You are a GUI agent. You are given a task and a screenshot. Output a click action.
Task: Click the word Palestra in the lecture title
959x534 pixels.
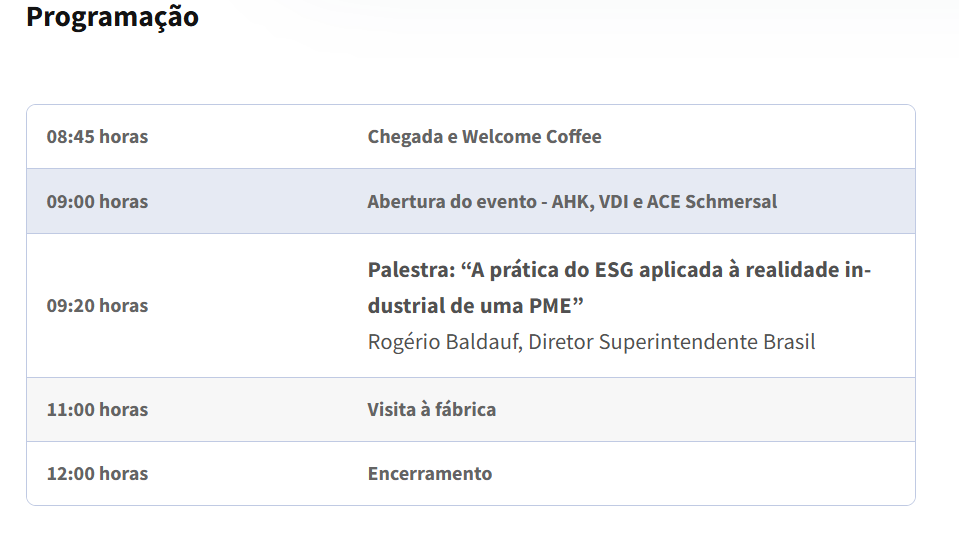pos(408,271)
